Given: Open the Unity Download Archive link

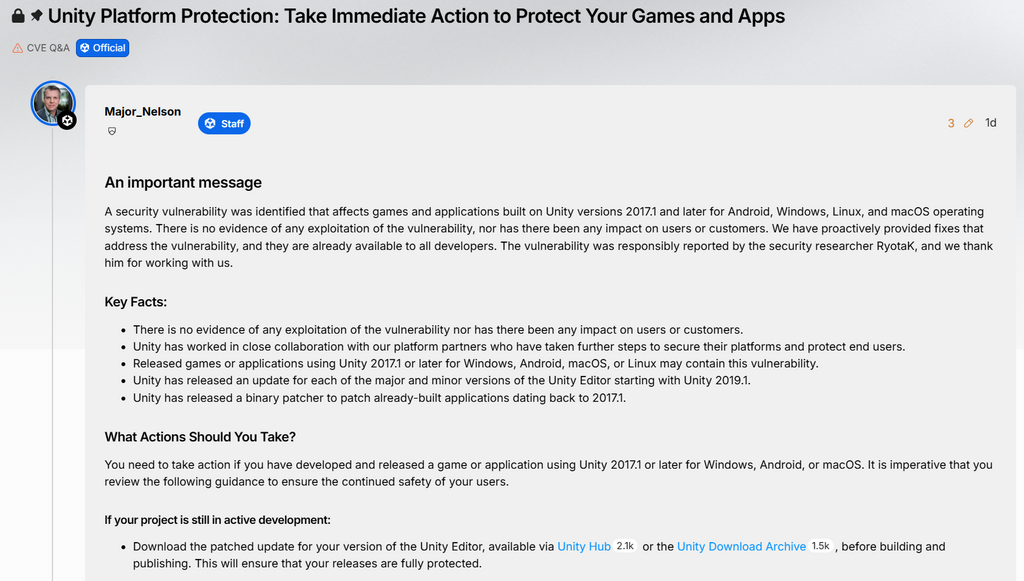Looking at the screenshot, I should (x=741, y=546).
